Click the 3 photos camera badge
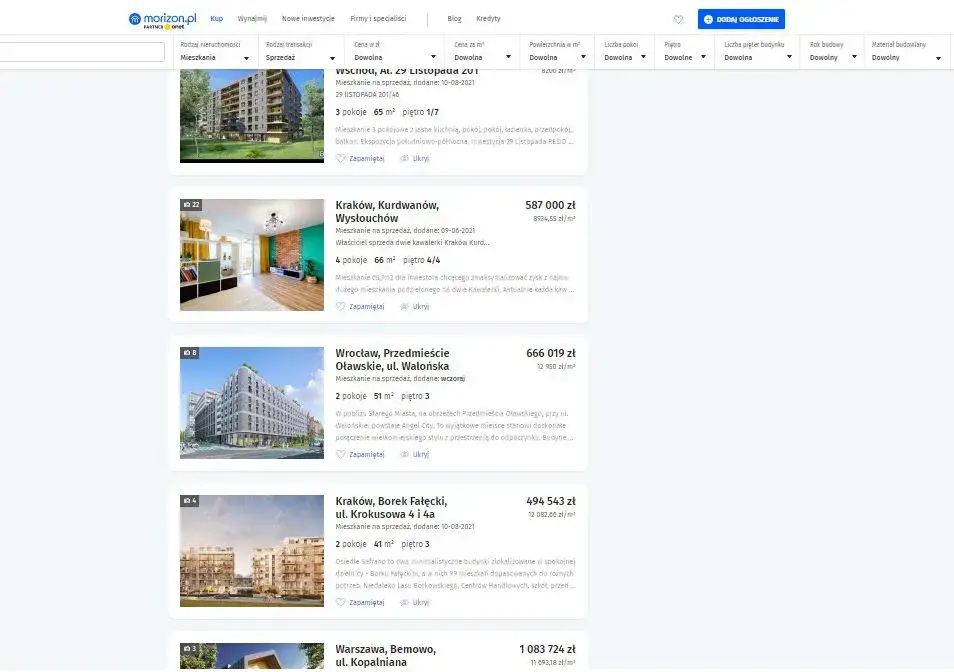This screenshot has height=672, width=954. (190, 649)
